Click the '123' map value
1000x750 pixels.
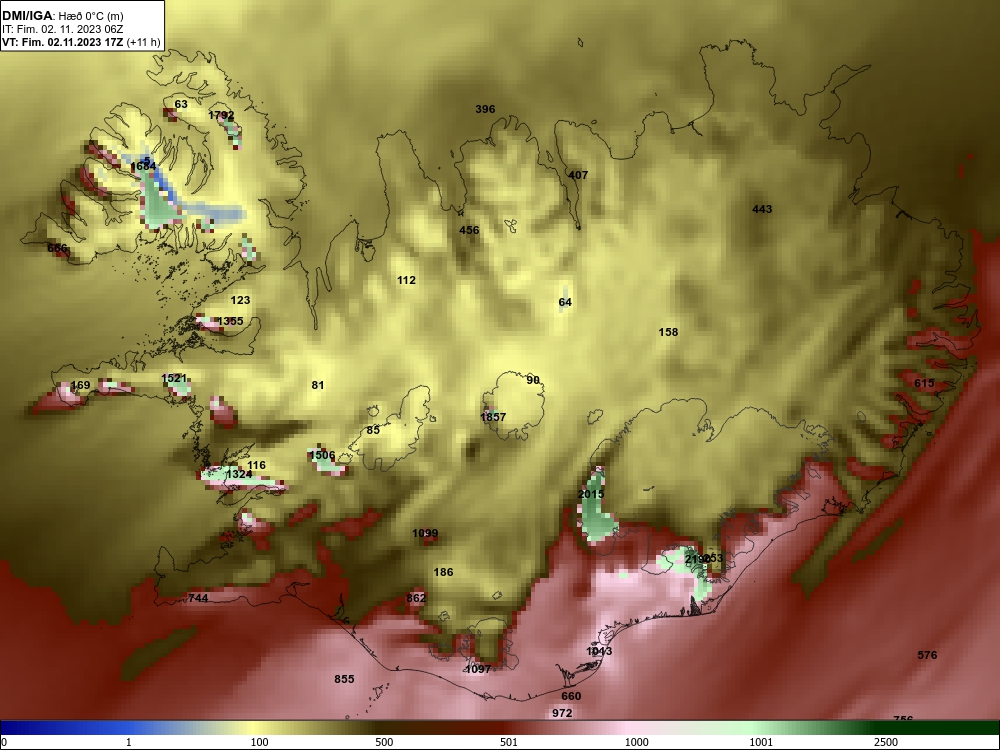(240, 300)
